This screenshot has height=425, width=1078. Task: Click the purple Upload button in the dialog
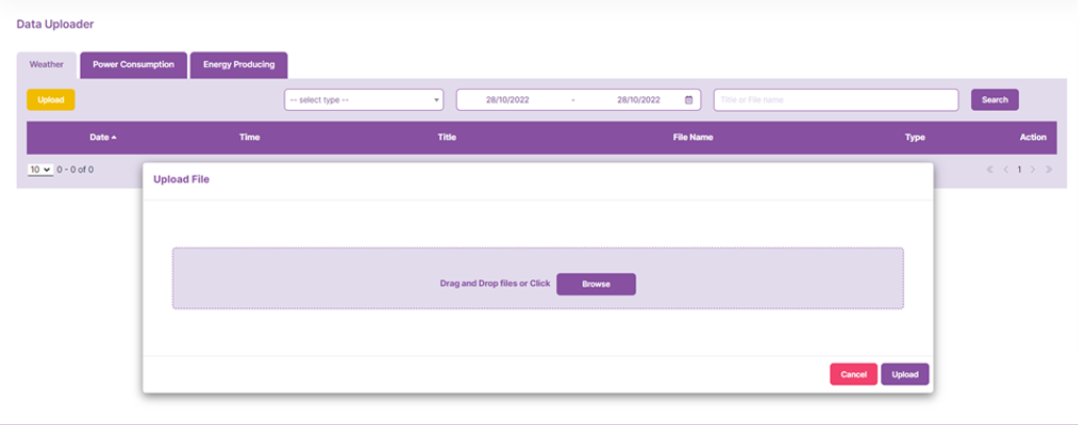pos(905,374)
